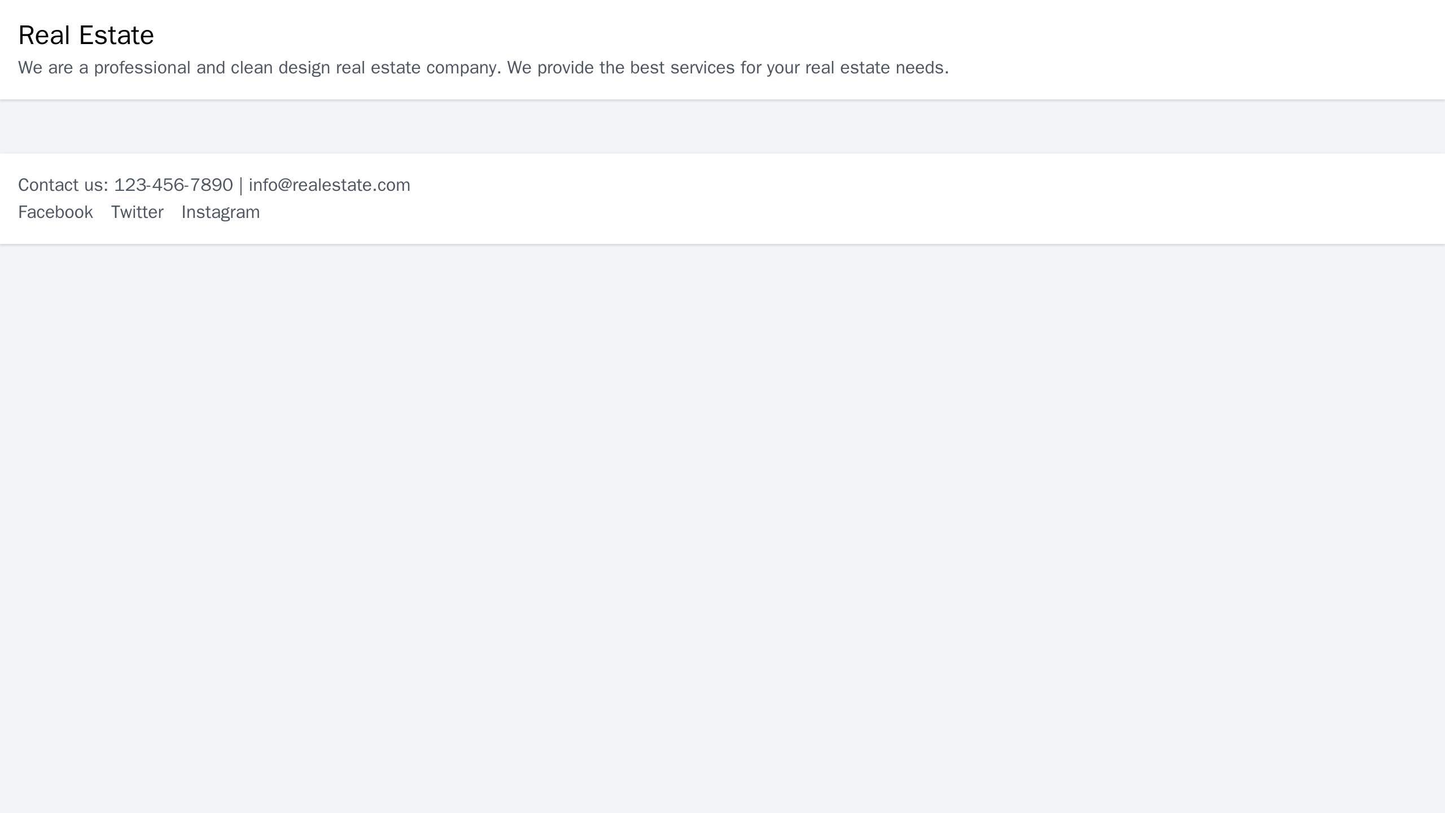The height and width of the screenshot is (813, 1445).
Task: Click the phone number 123-456-7890
Action: click(x=173, y=185)
